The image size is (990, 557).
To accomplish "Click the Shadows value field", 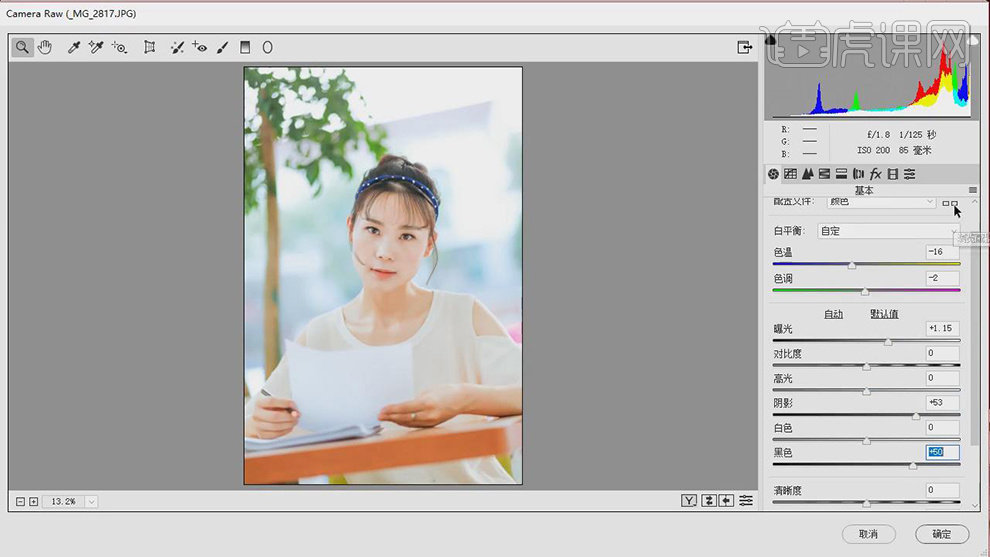I will pos(943,402).
